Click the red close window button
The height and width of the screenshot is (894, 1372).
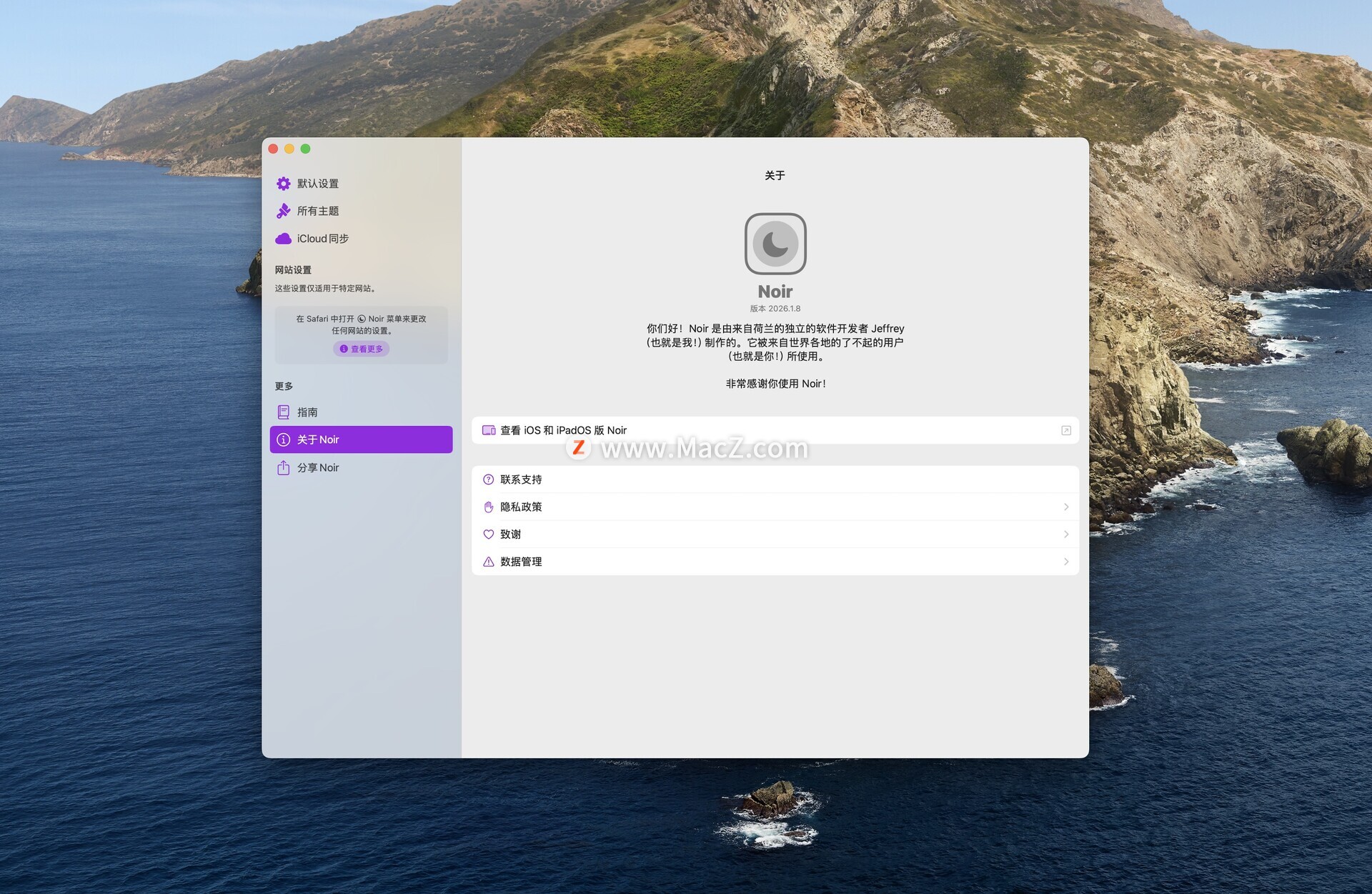(x=273, y=149)
